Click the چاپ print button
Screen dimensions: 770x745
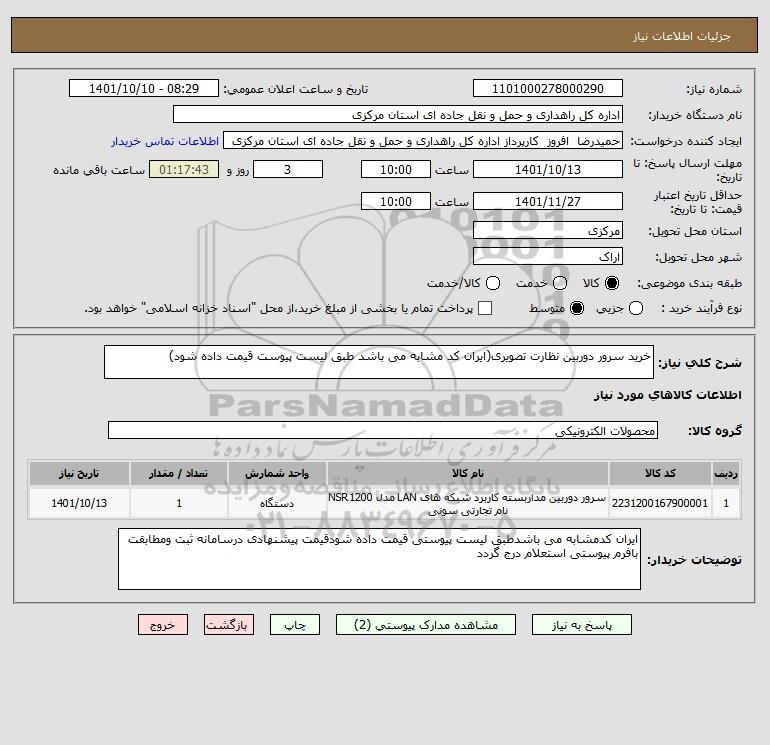click(295, 625)
